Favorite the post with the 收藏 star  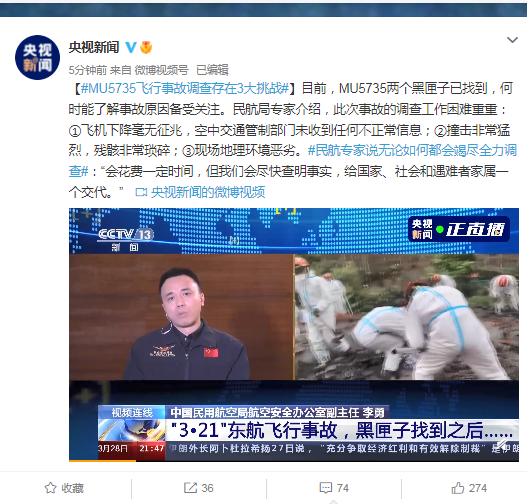coord(64,488)
